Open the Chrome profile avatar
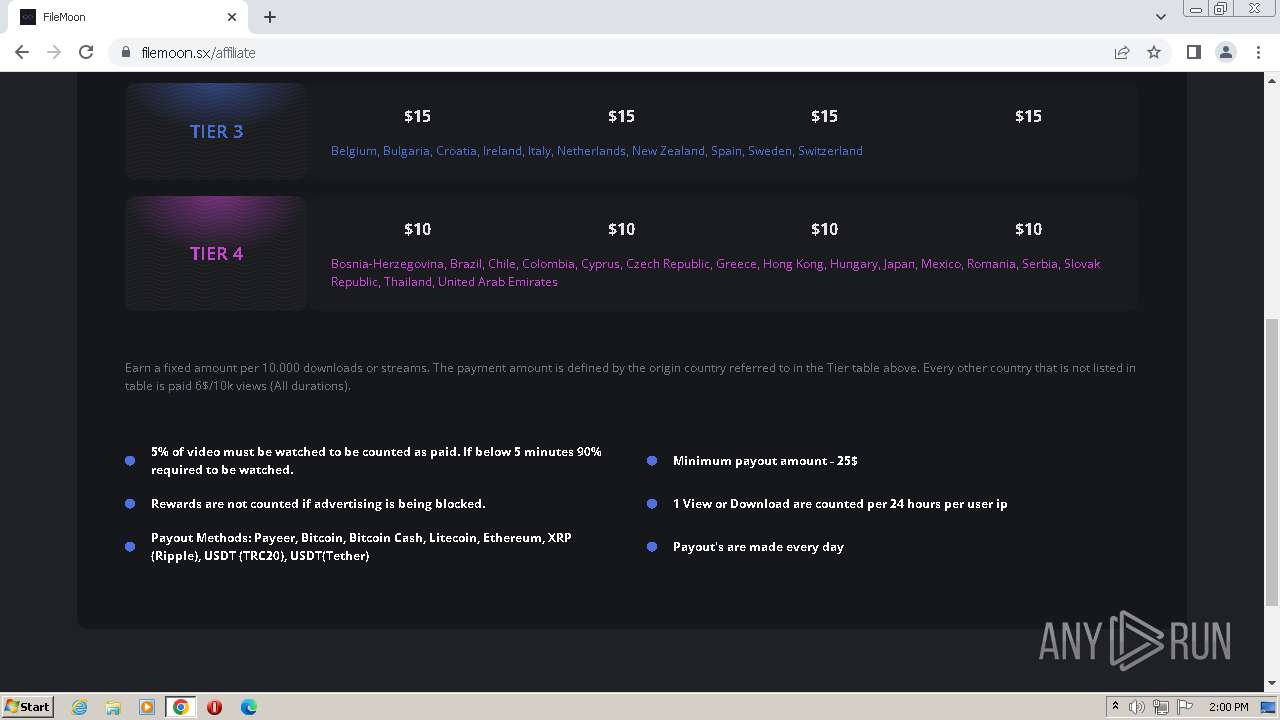Image resolution: width=1280 pixels, height=720 pixels. click(x=1225, y=52)
